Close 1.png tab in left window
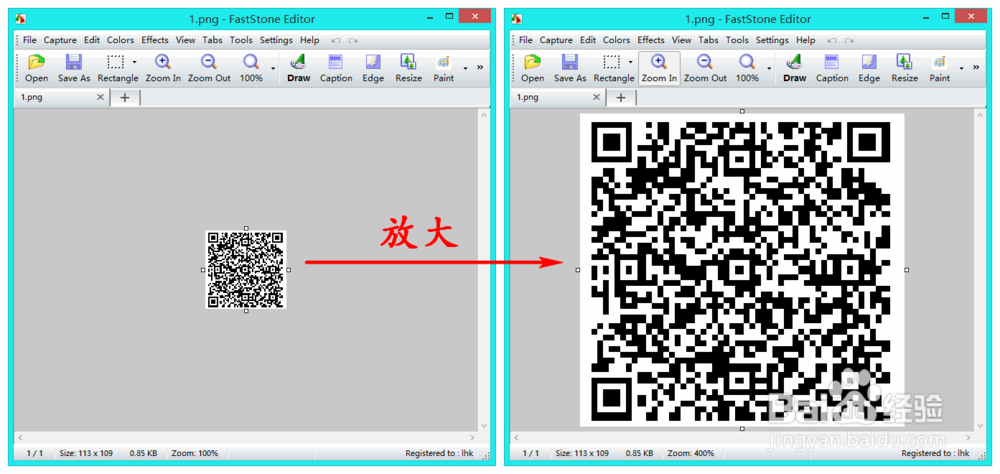Viewport: 1000px width, 474px height. (x=100, y=98)
